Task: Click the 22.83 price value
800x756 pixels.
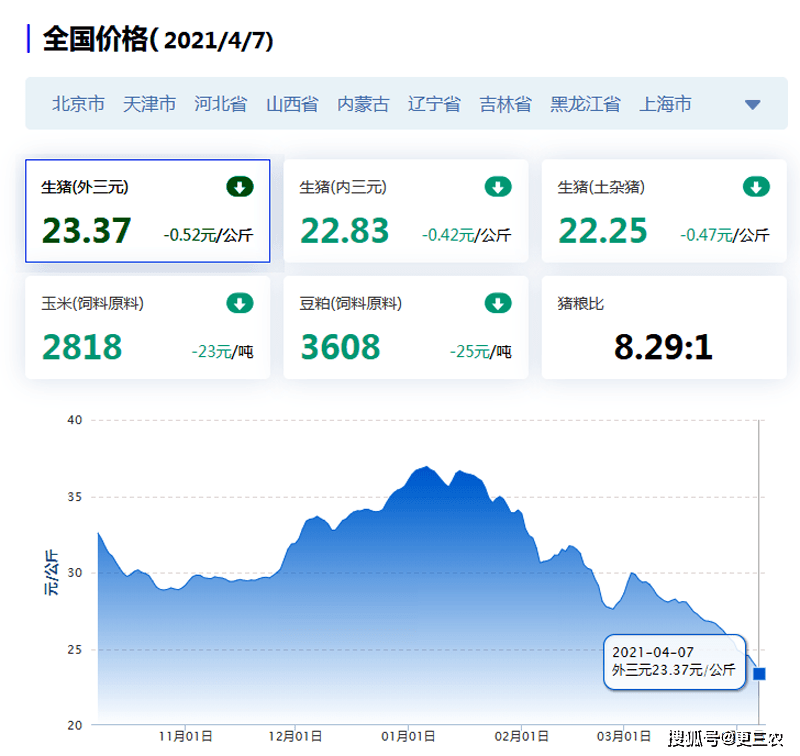Action: coord(344,231)
